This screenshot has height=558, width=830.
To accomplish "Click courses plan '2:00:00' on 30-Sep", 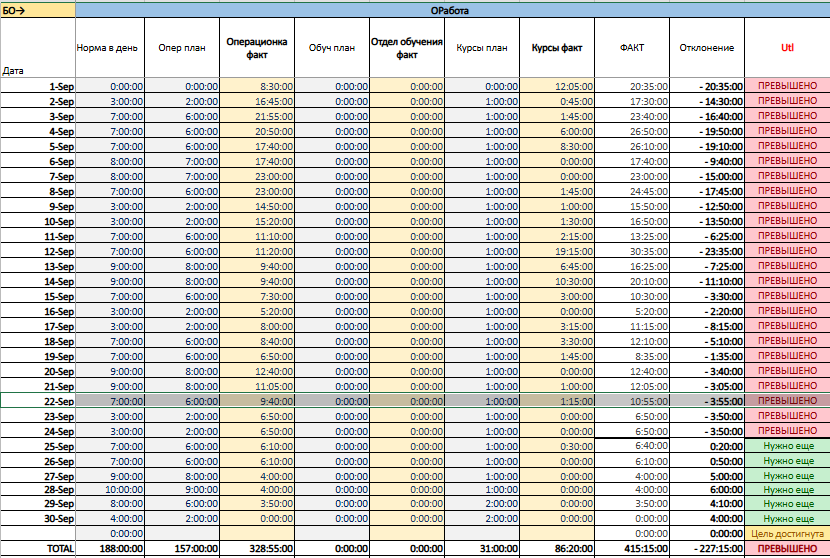I will click(x=482, y=519).
